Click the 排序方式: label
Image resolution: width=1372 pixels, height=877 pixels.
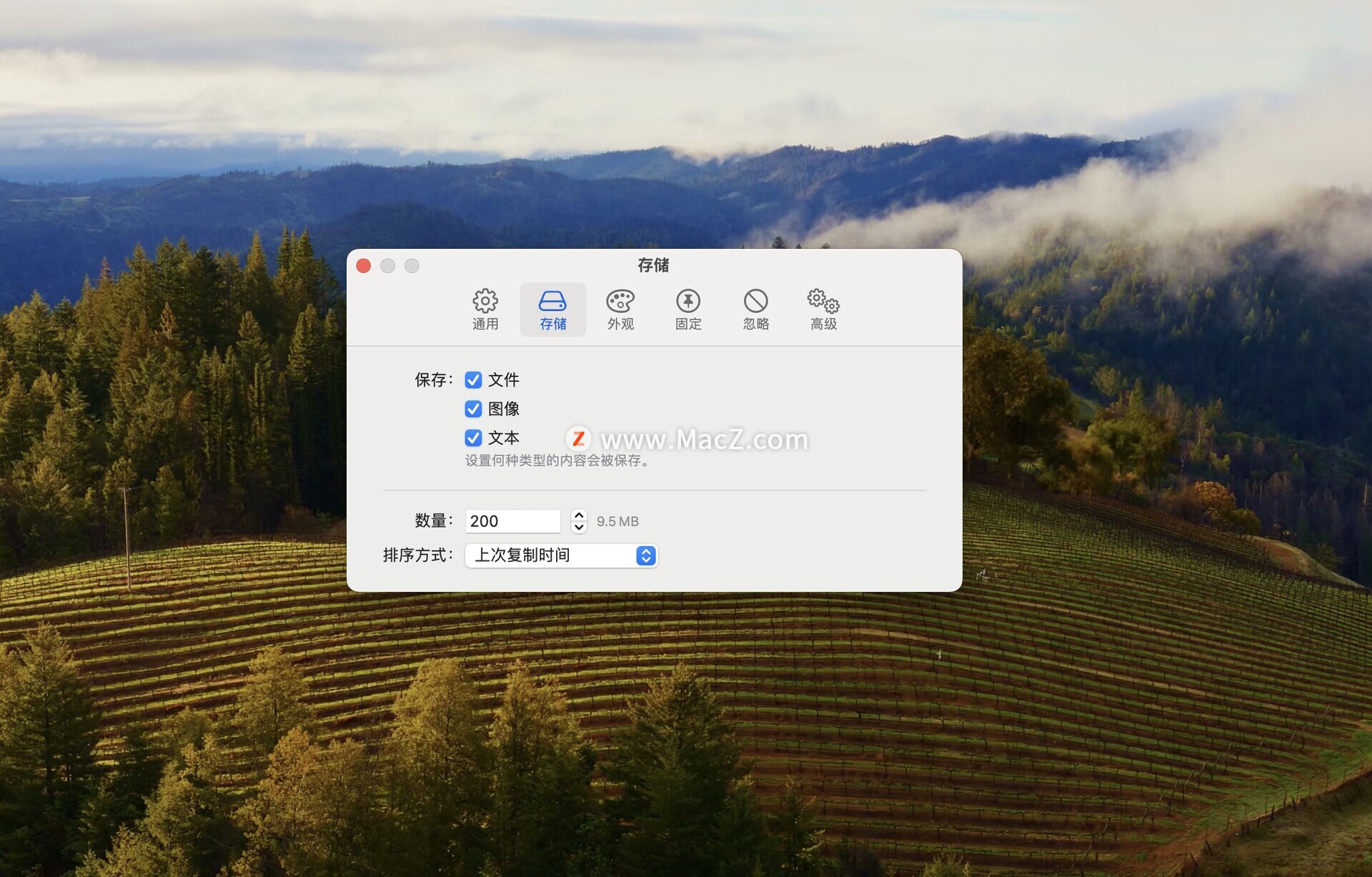418,555
